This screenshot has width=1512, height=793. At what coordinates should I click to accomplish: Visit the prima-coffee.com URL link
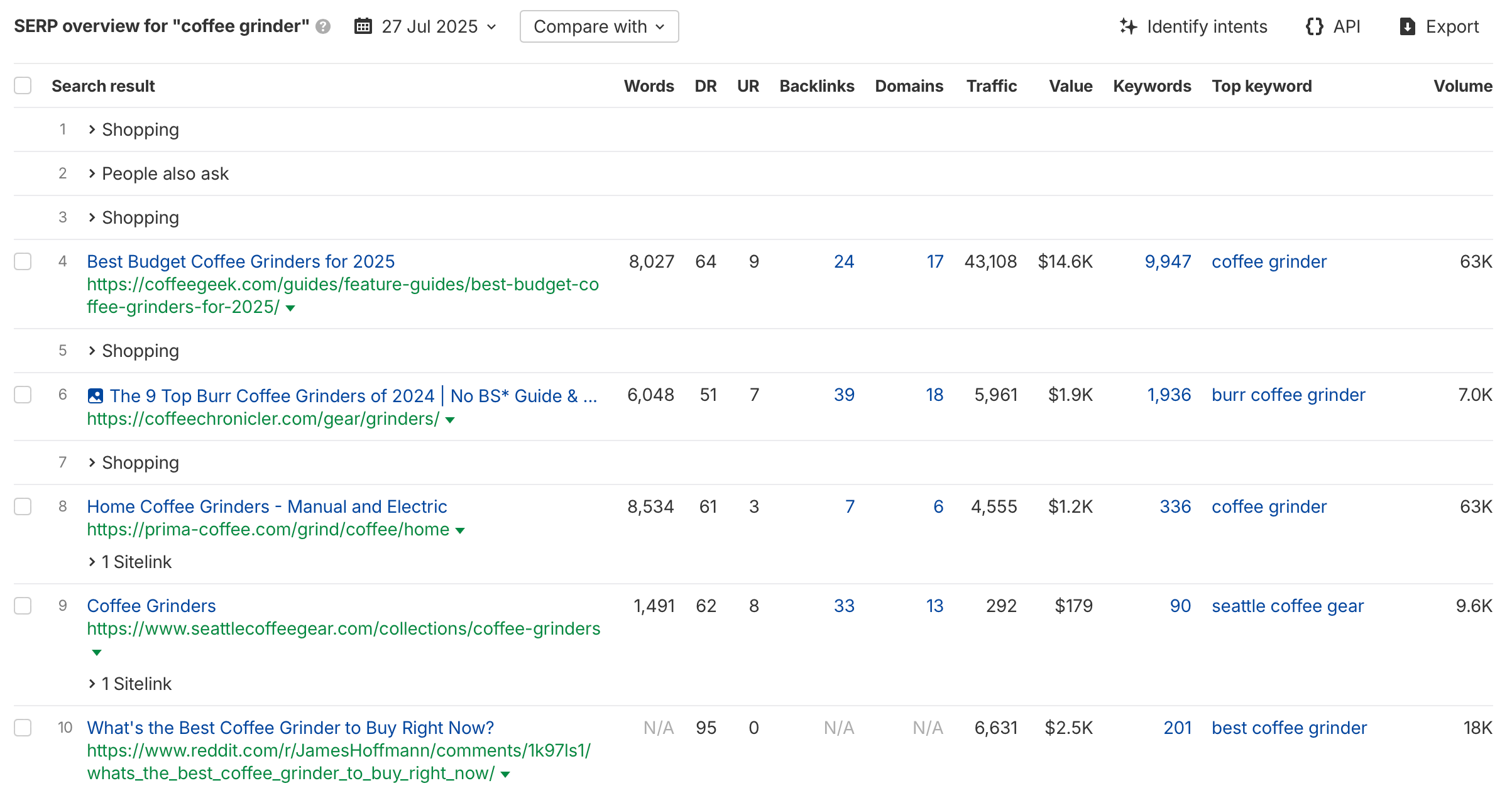pyautogui.click(x=268, y=529)
